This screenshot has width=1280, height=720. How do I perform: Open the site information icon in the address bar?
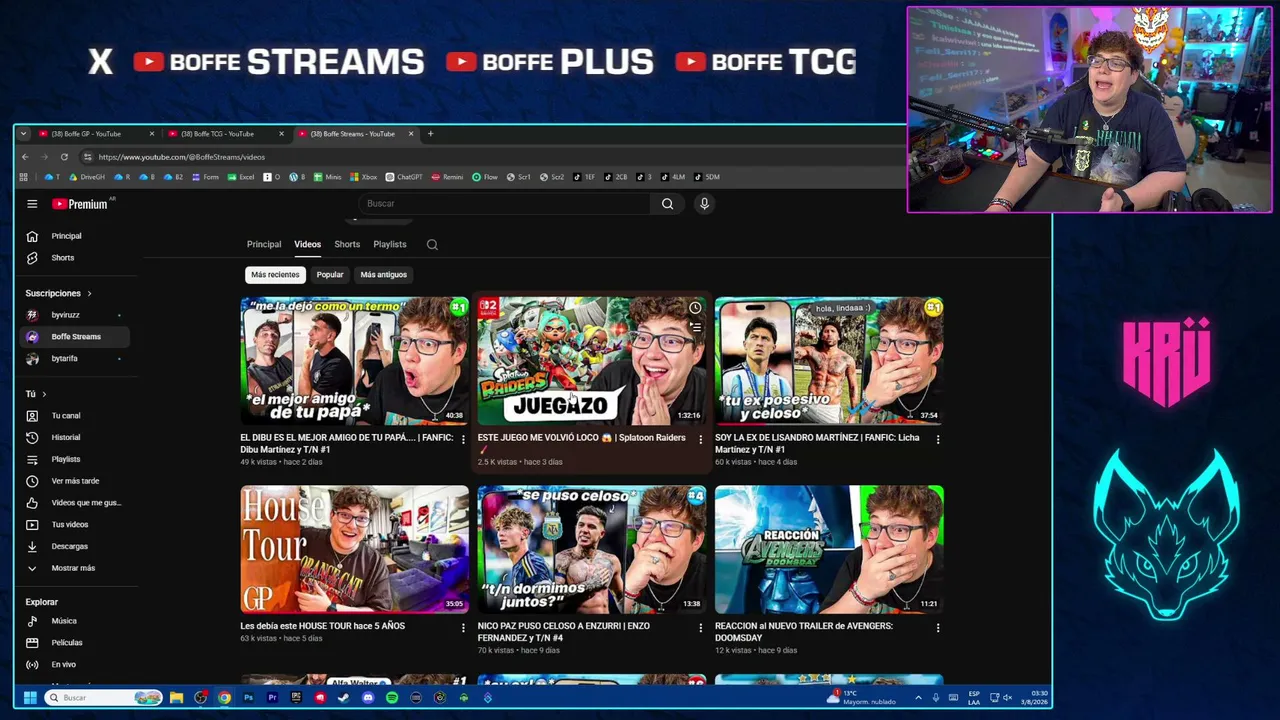click(87, 157)
